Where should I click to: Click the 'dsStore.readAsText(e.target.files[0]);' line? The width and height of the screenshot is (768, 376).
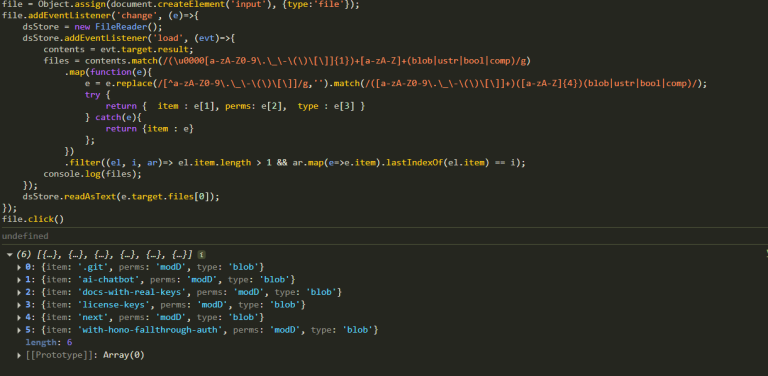(x=120, y=197)
